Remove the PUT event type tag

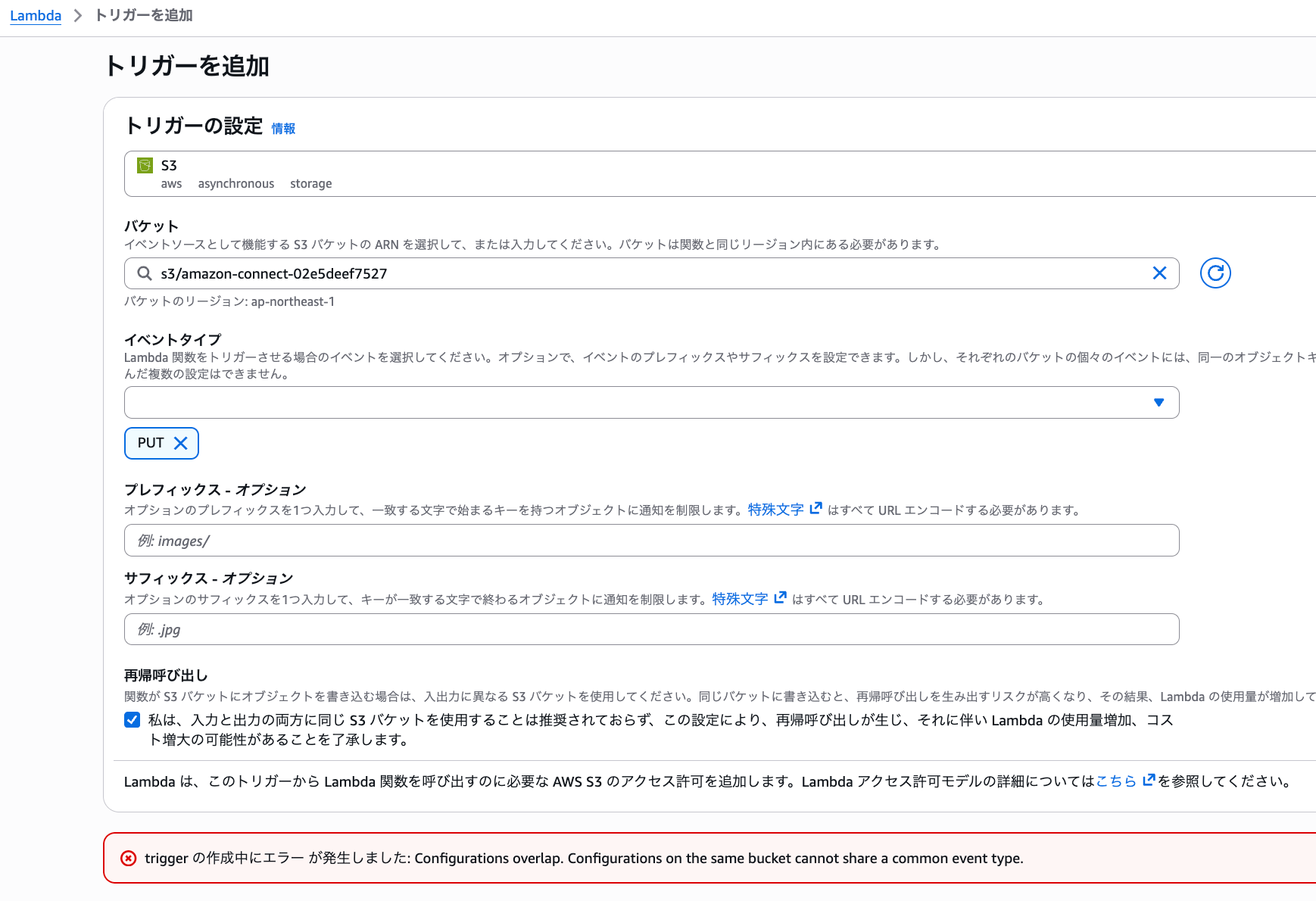(181, 443)
